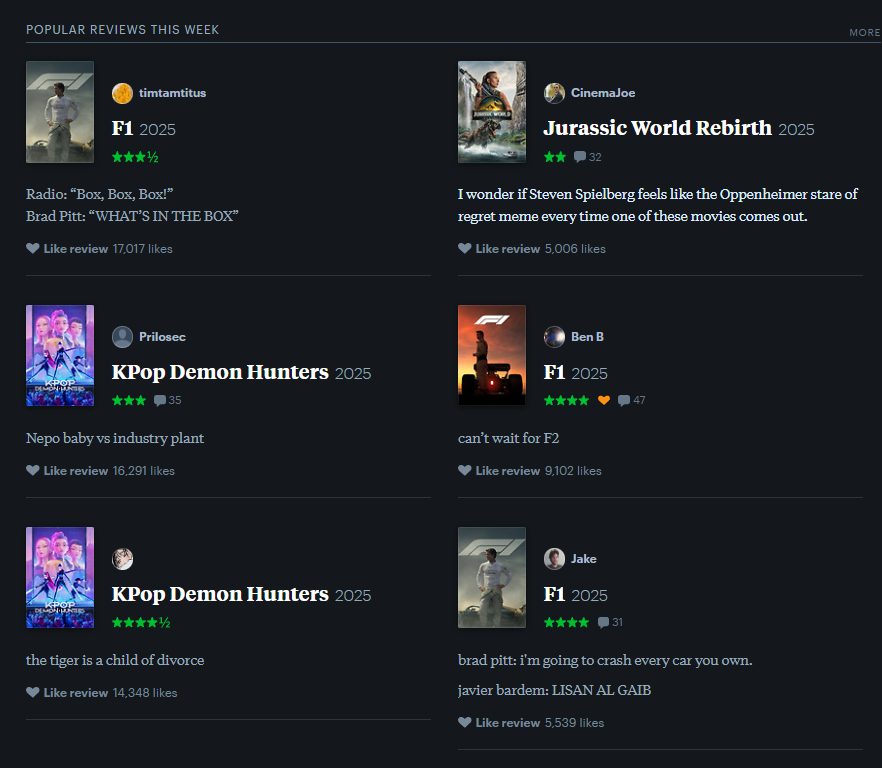Image resolution: width=882 pixels, height=768 pixels.
Task: Click the three-star rating on Prilosec's review
Action: 129,401
